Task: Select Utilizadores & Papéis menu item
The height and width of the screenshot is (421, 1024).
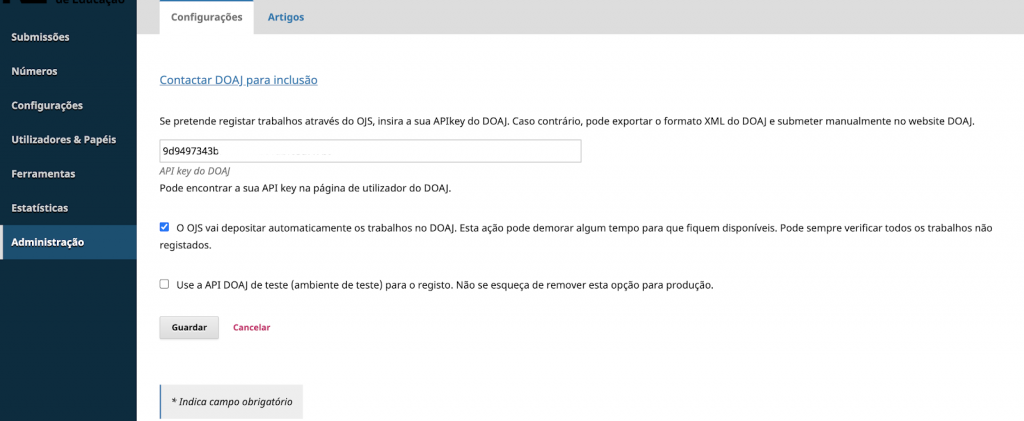Action: (x=64, y=140)
